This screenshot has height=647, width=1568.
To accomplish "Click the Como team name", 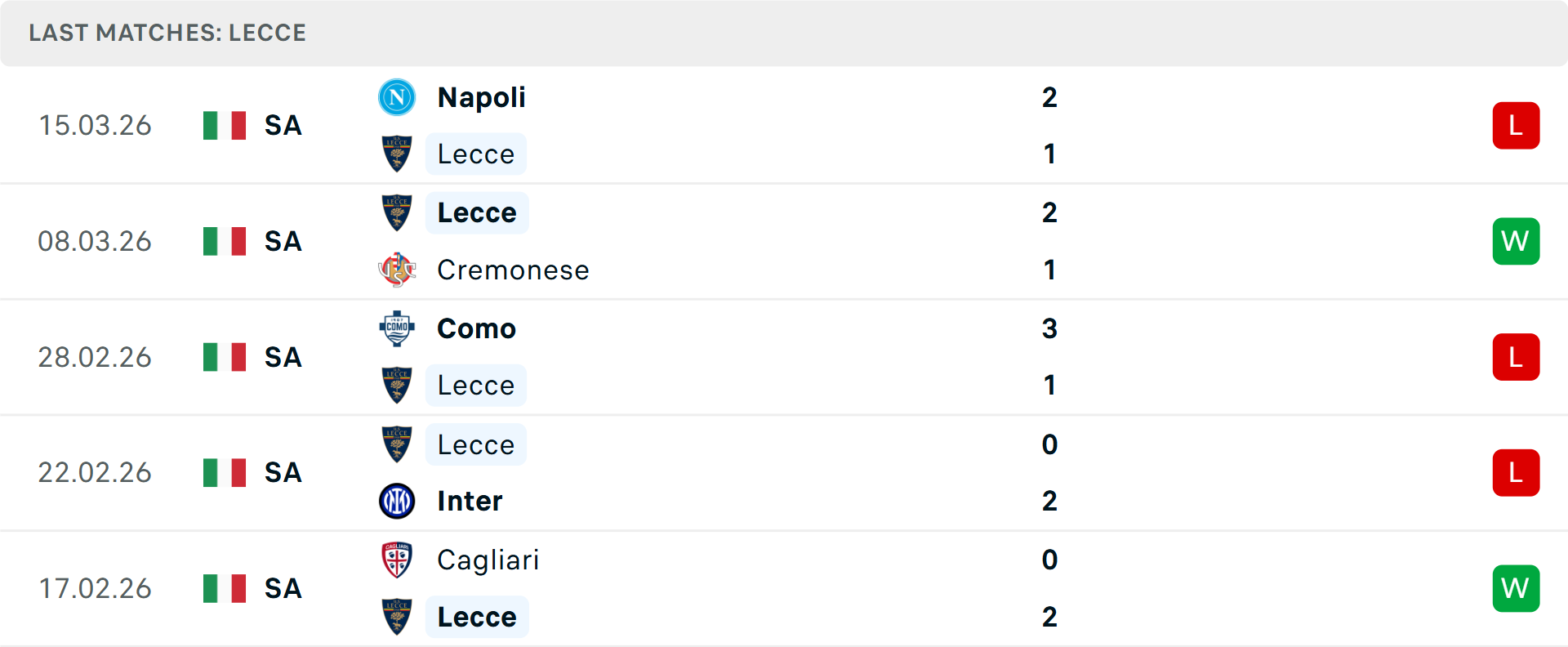I will coord(476,328).
